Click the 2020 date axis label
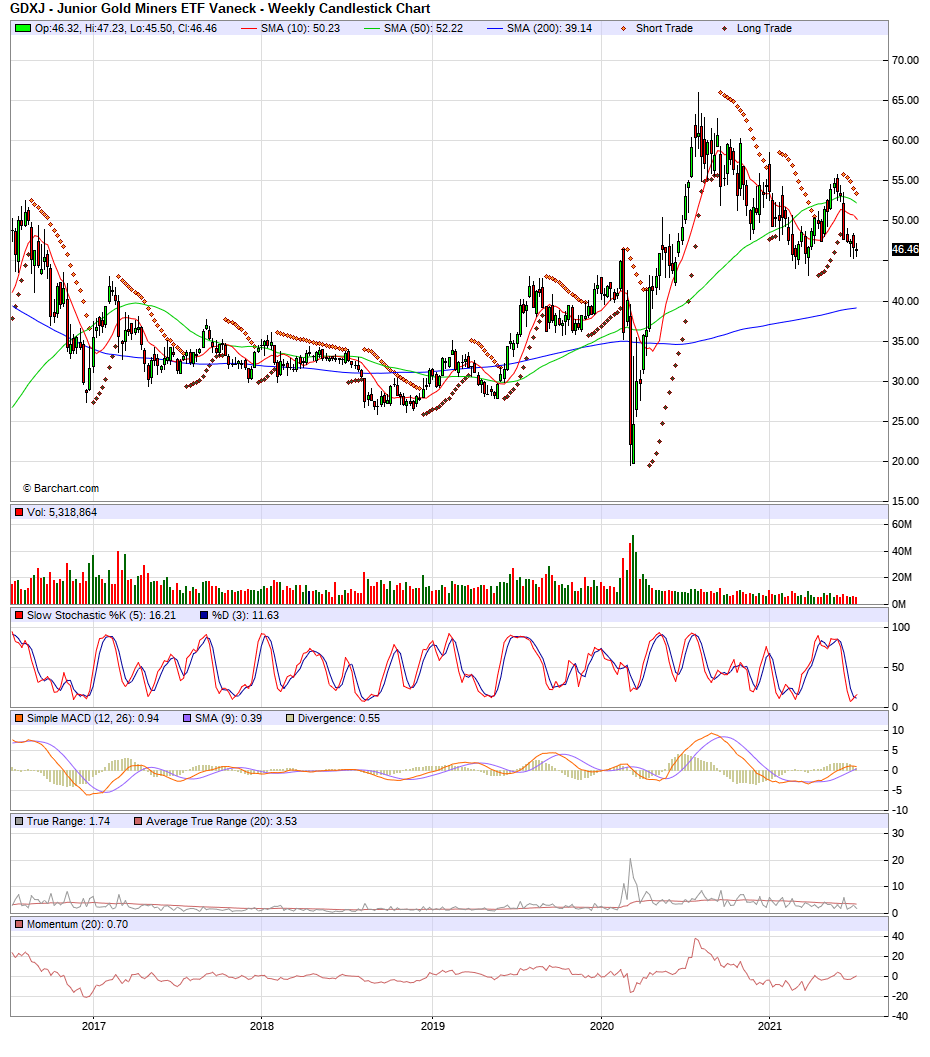The width and height of the screenshot is (930, 1057). (x=602, y=1027)
